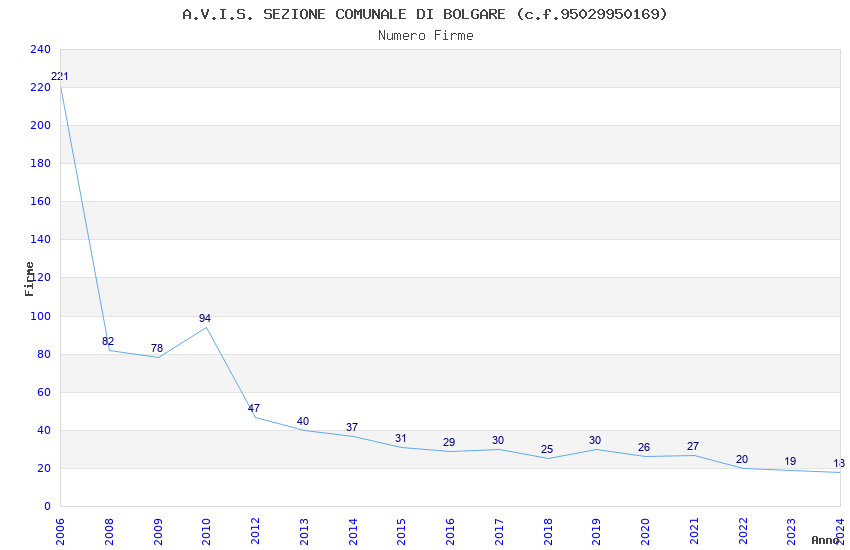Click the data label 31 above 2015
This screenshot has height=550, width=850.
pyautogui.click(x=401, y=439)
